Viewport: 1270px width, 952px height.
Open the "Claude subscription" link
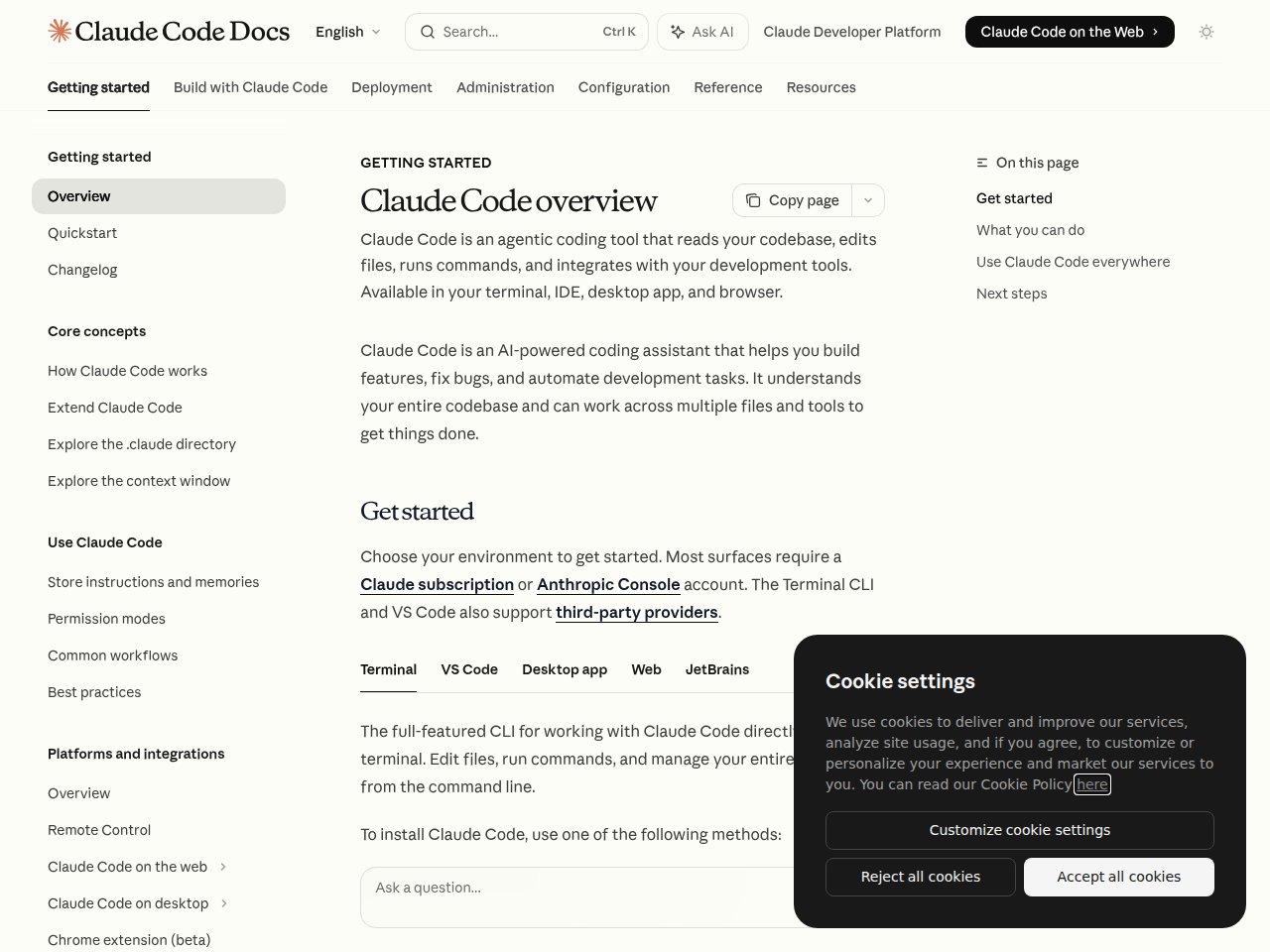pos(437,584)
